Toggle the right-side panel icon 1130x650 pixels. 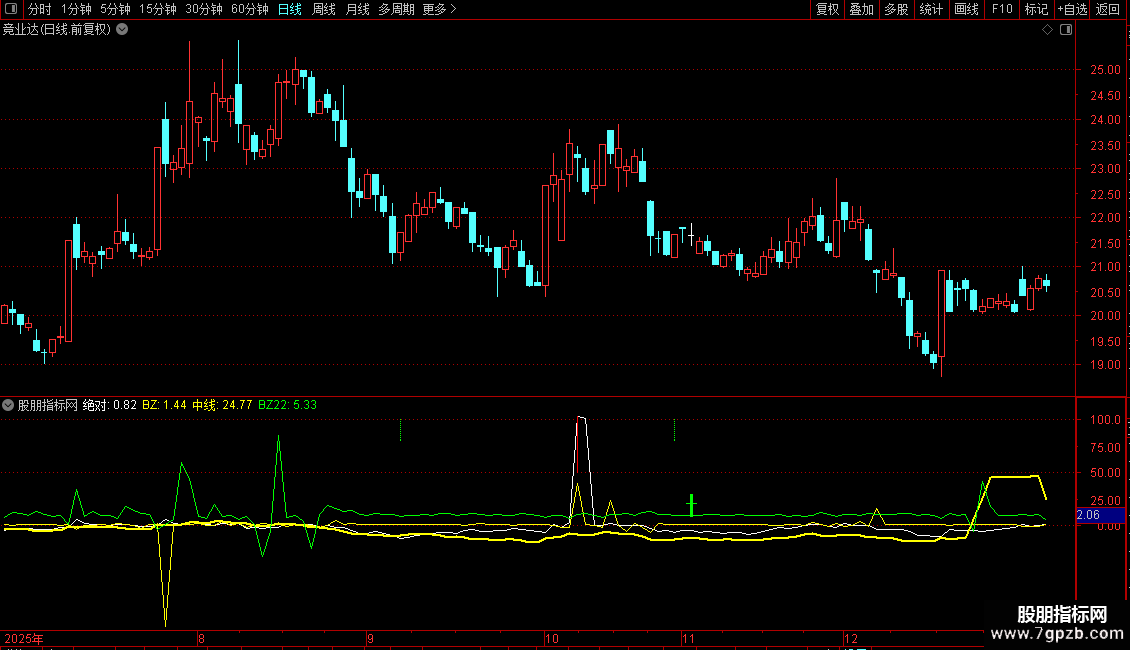[1066, 30]
